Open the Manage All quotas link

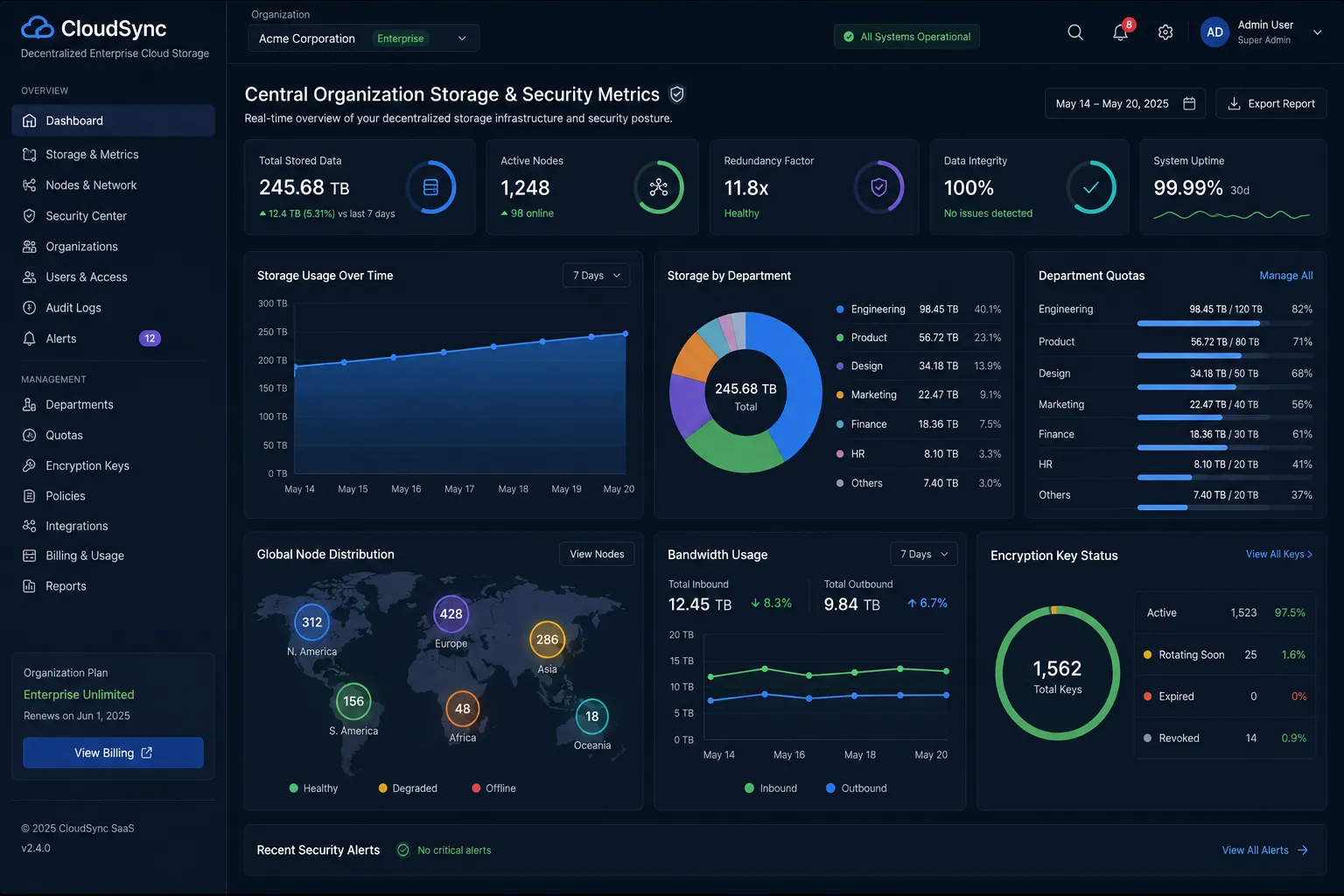1285,275
